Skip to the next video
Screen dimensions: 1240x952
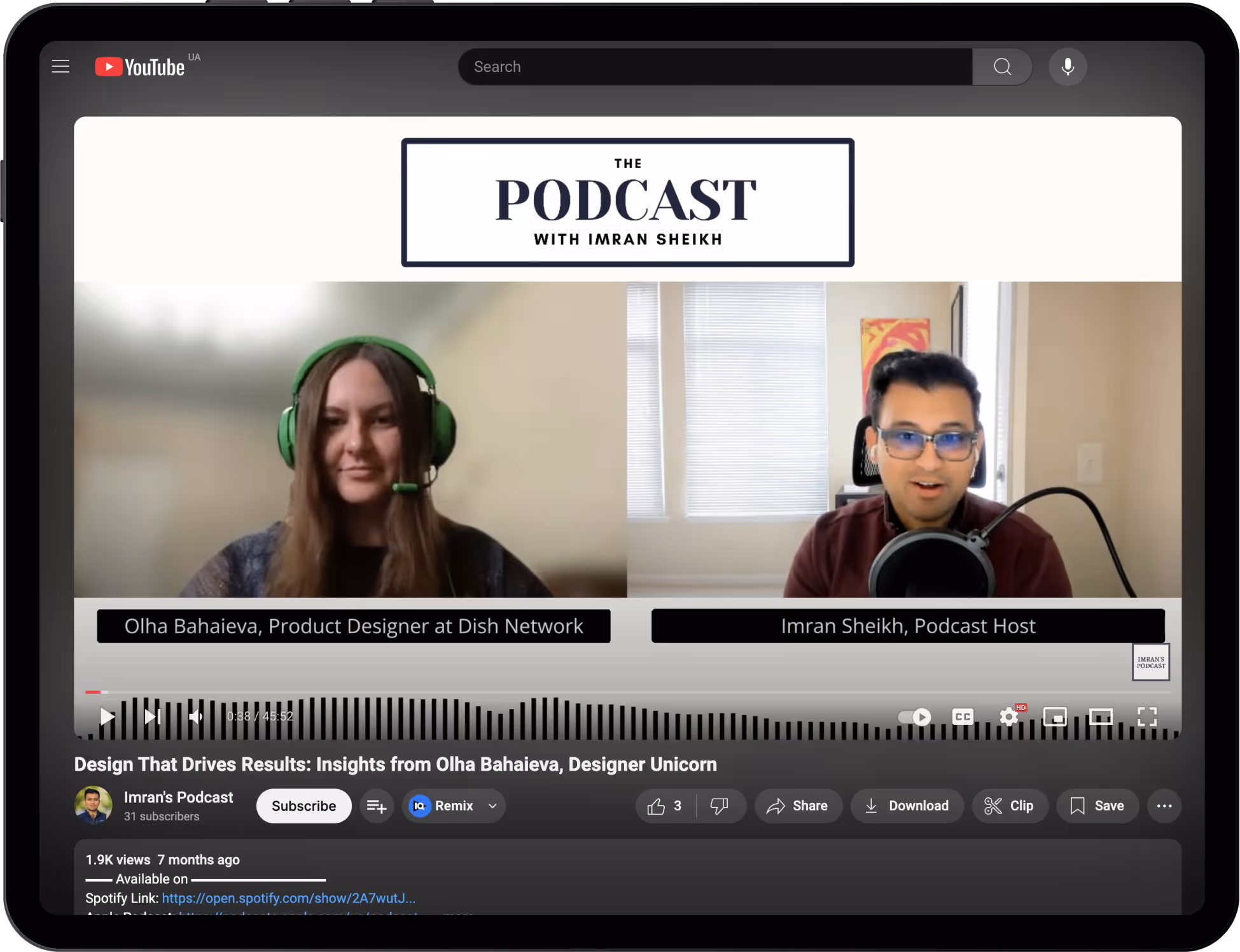[151, 717]
